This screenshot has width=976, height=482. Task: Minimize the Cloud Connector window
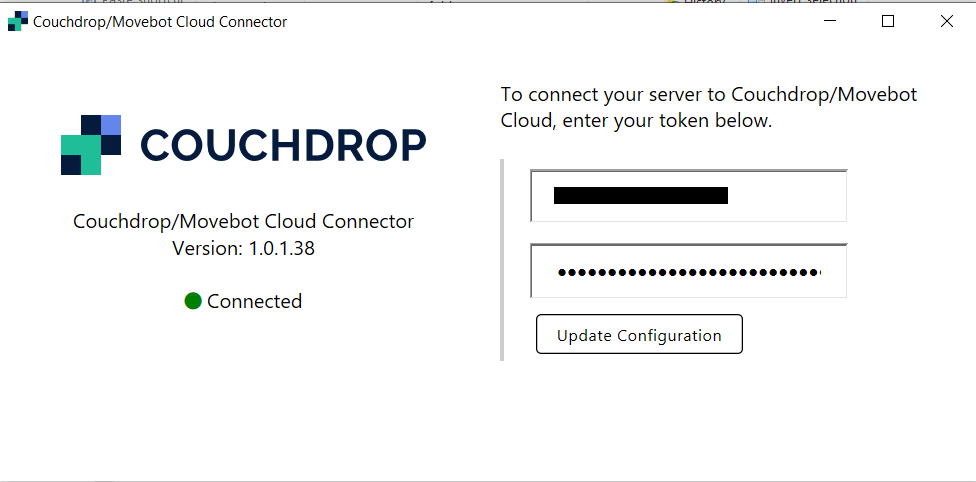[829, 21]
